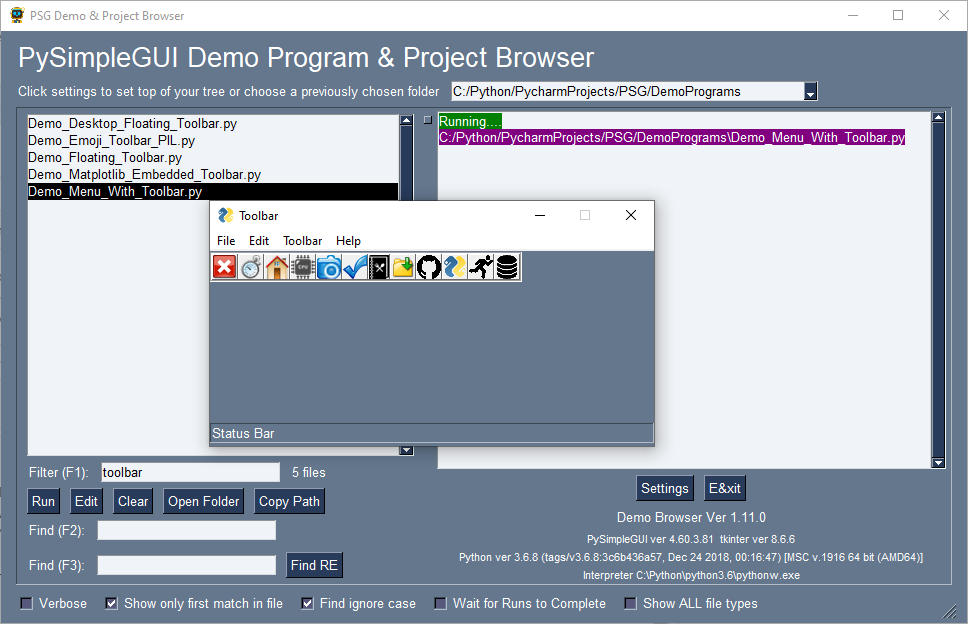The image size is (968, 624).
Task: Open the Toolbar menu in the Toolbar window
Action: (x=302, y=240)
